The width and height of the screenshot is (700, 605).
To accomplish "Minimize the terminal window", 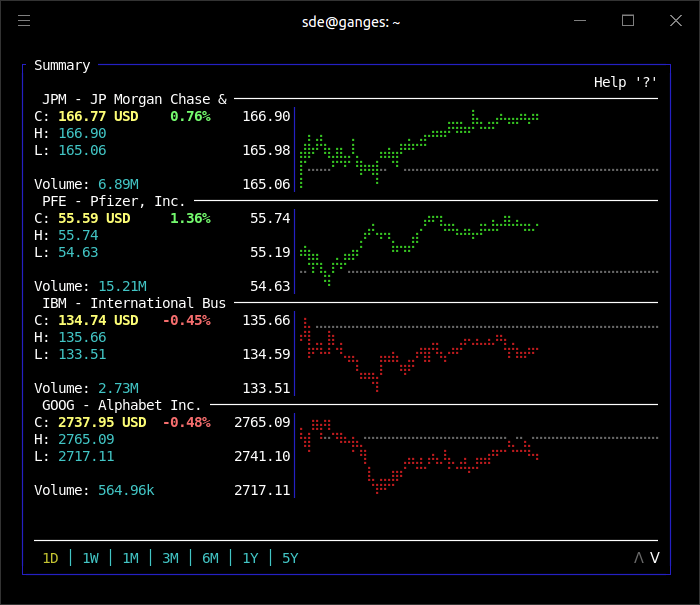I will click(580, 21).
